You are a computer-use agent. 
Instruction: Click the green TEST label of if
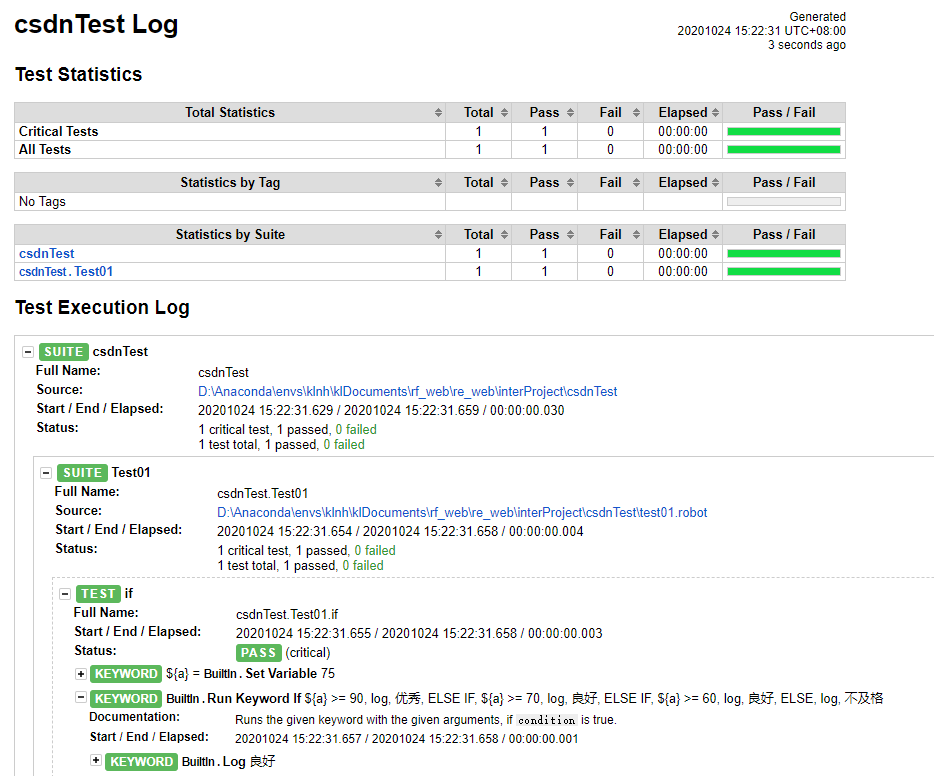point(98,594)
